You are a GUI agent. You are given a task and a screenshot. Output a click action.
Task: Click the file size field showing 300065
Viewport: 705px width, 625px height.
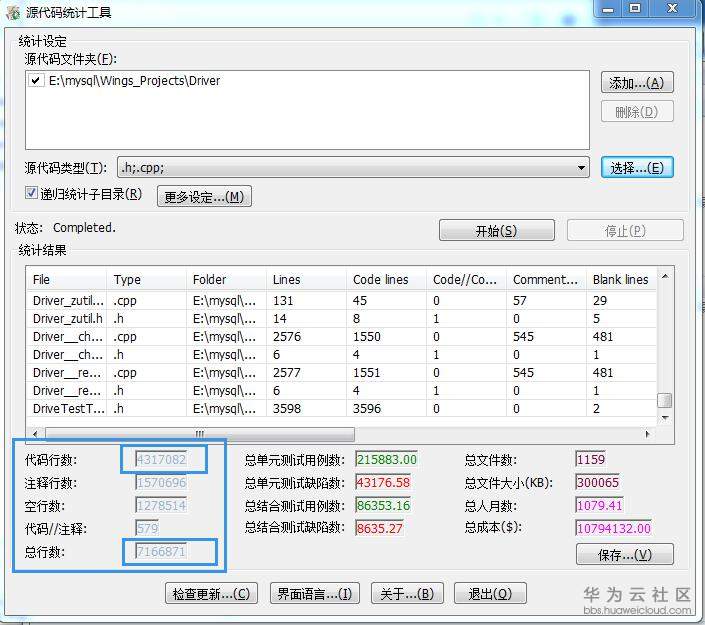[x=598, y=482]
